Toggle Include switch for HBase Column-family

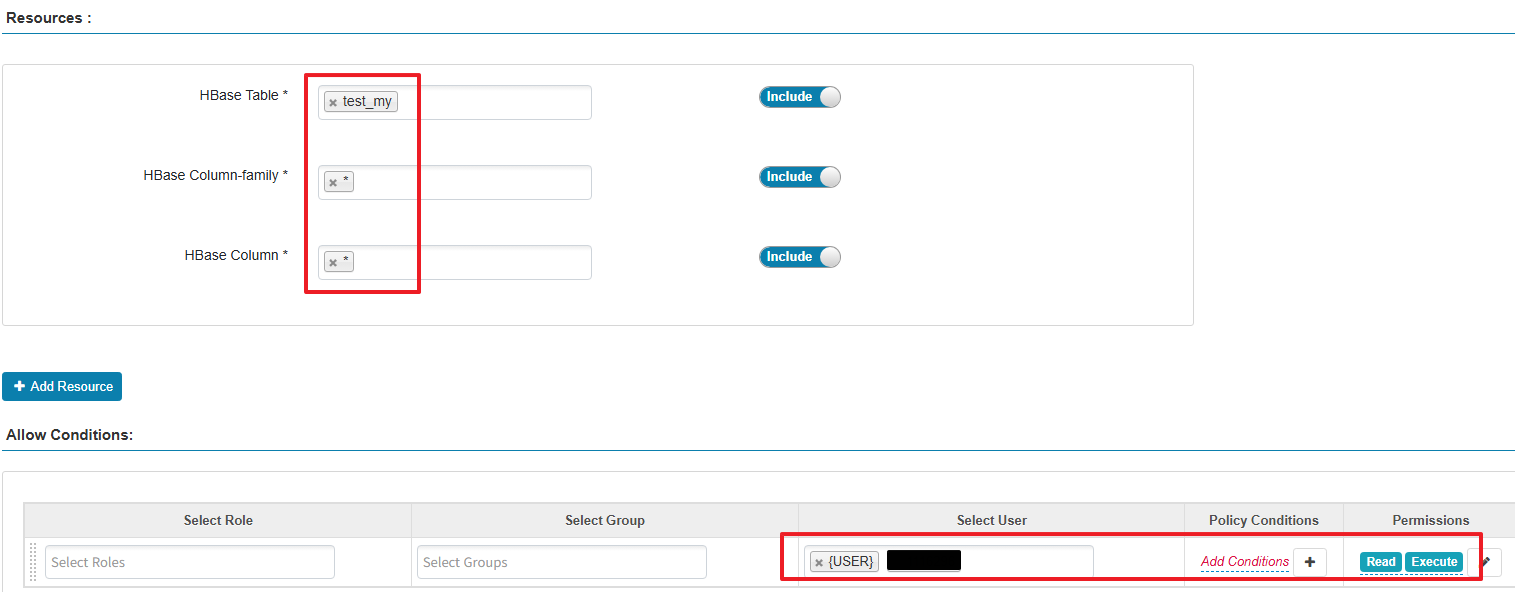pos(800,177)
